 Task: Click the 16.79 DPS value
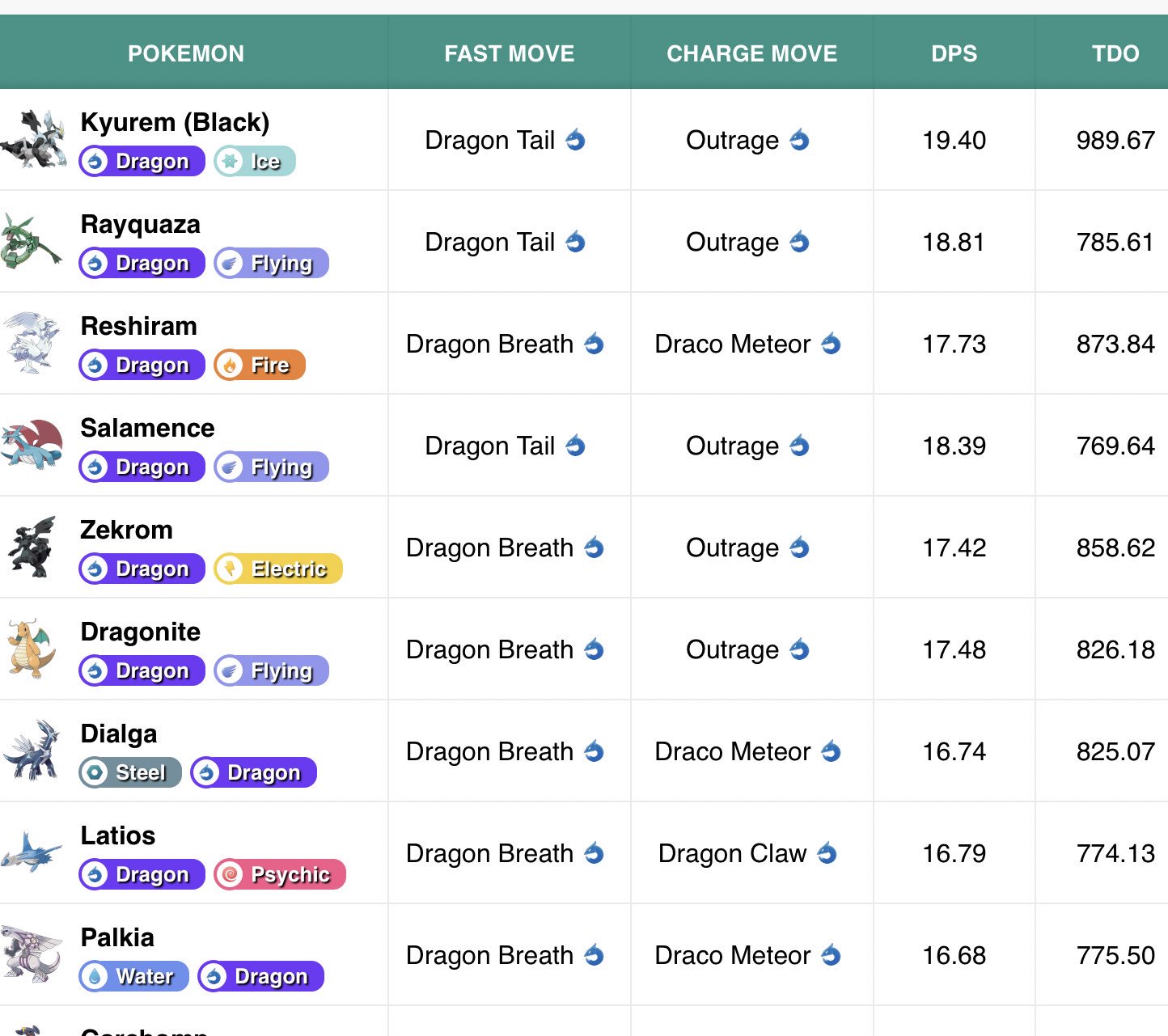[954, 853]
